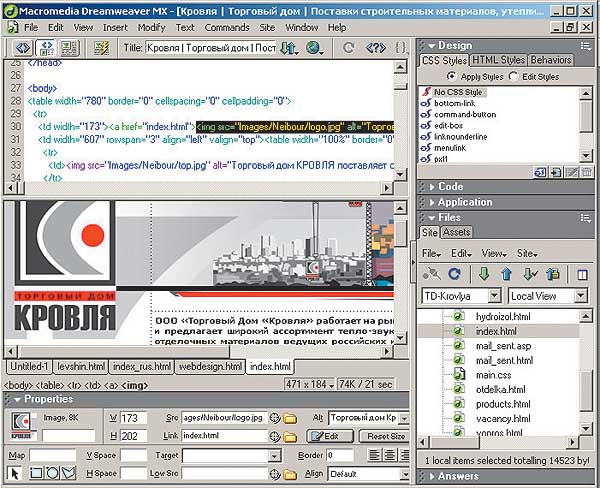The height and width of the screenshot is (488, 600).
Task: Expand the Answers panel group
Action: pyautogui.click(x=432, y=476)
